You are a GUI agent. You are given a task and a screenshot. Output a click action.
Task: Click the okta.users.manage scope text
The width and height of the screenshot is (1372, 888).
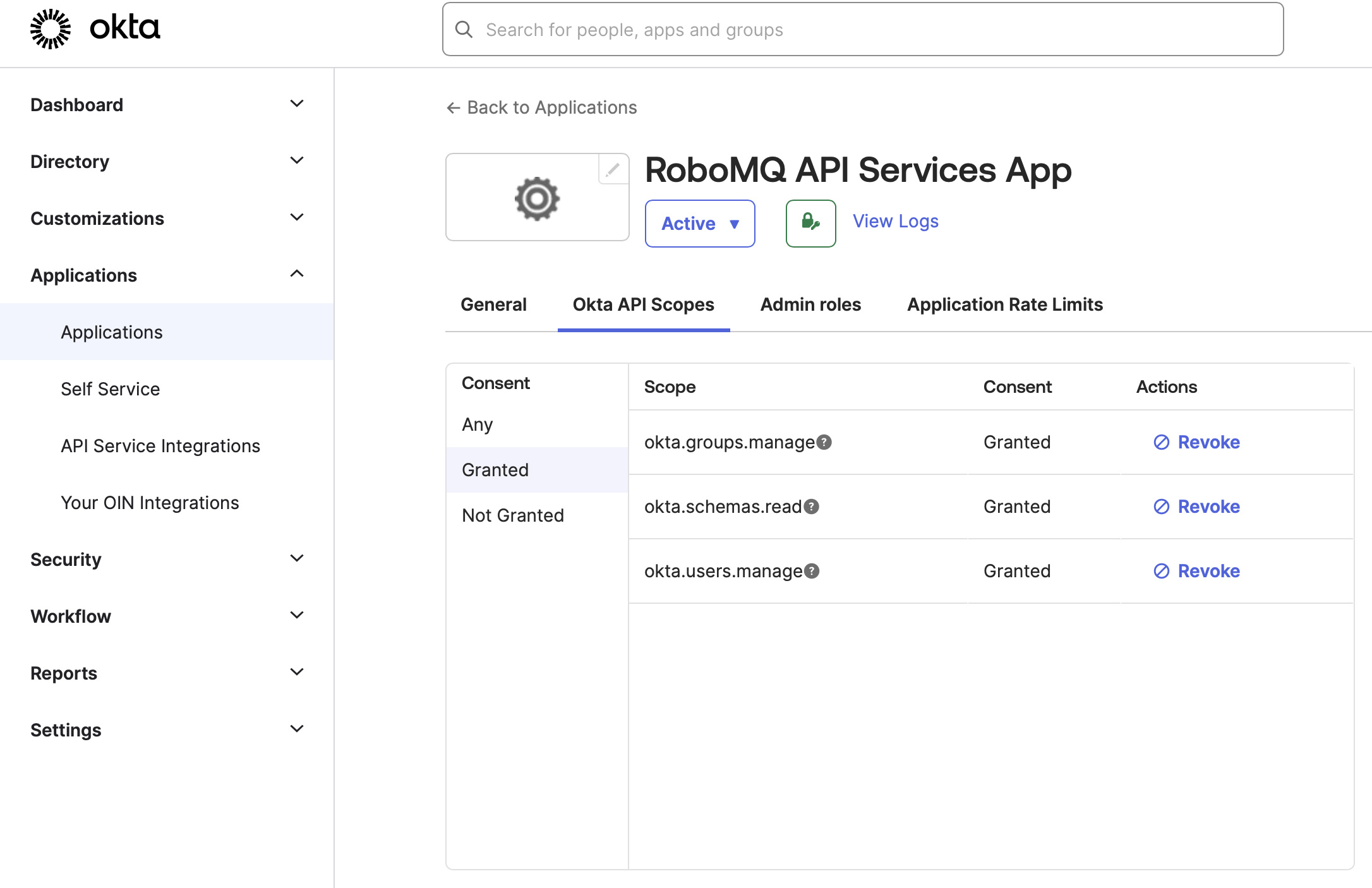pyautogui.click(x=723, y=571)
